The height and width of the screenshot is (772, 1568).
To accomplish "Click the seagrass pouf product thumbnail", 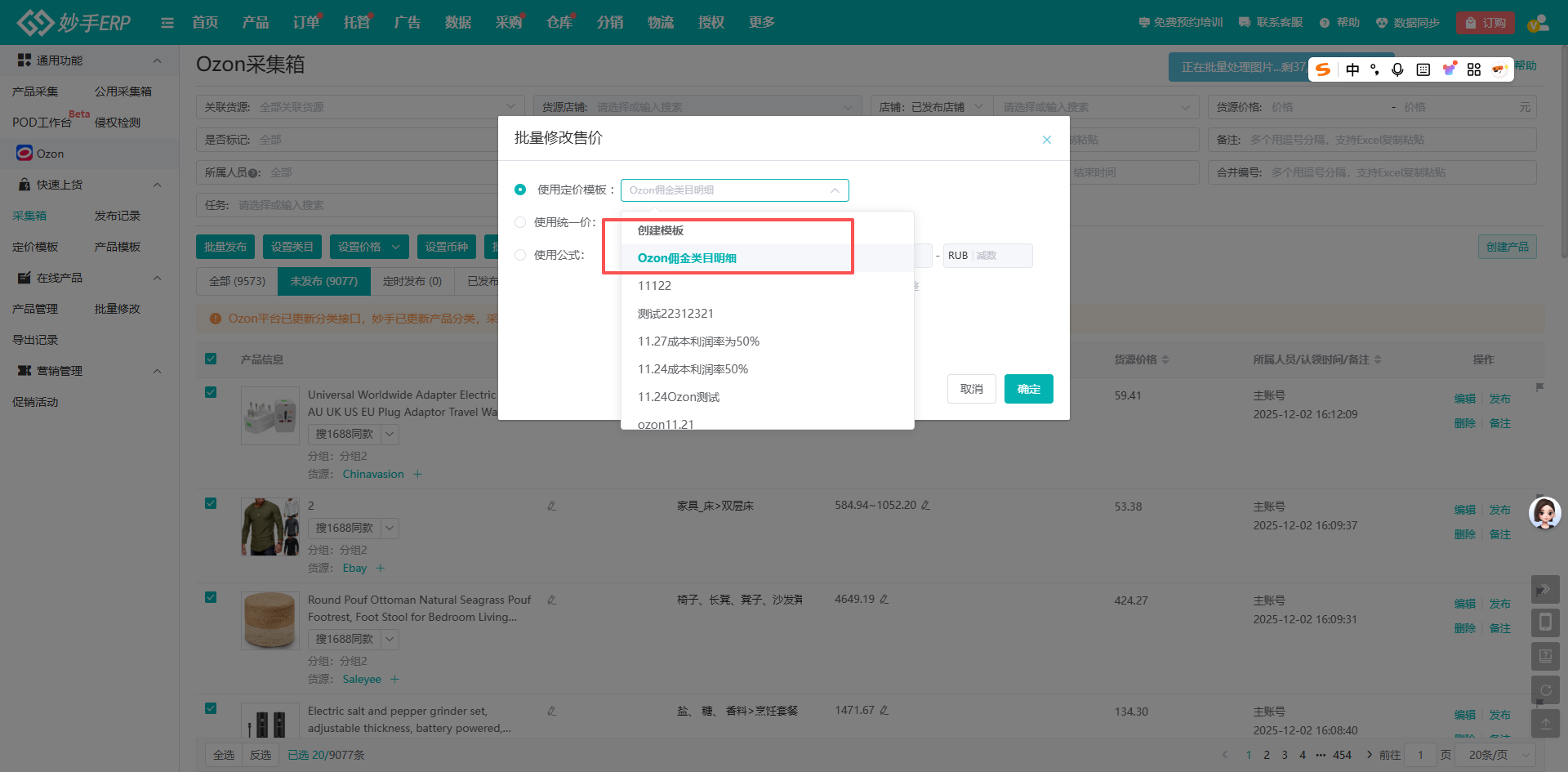I will pyautogui.click(x=269, y=620).
